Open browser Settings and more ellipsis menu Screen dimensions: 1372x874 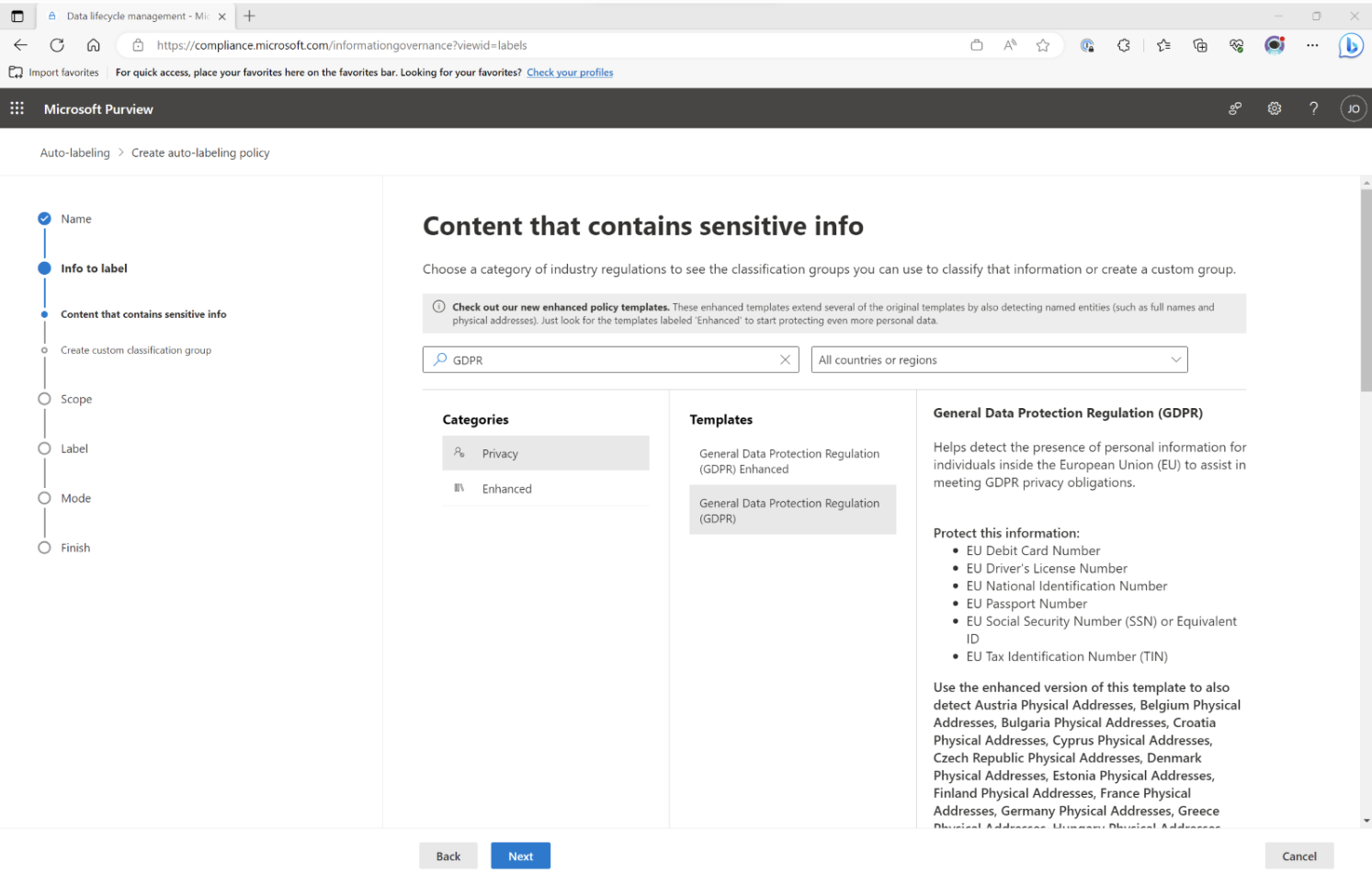point(1312,45)
